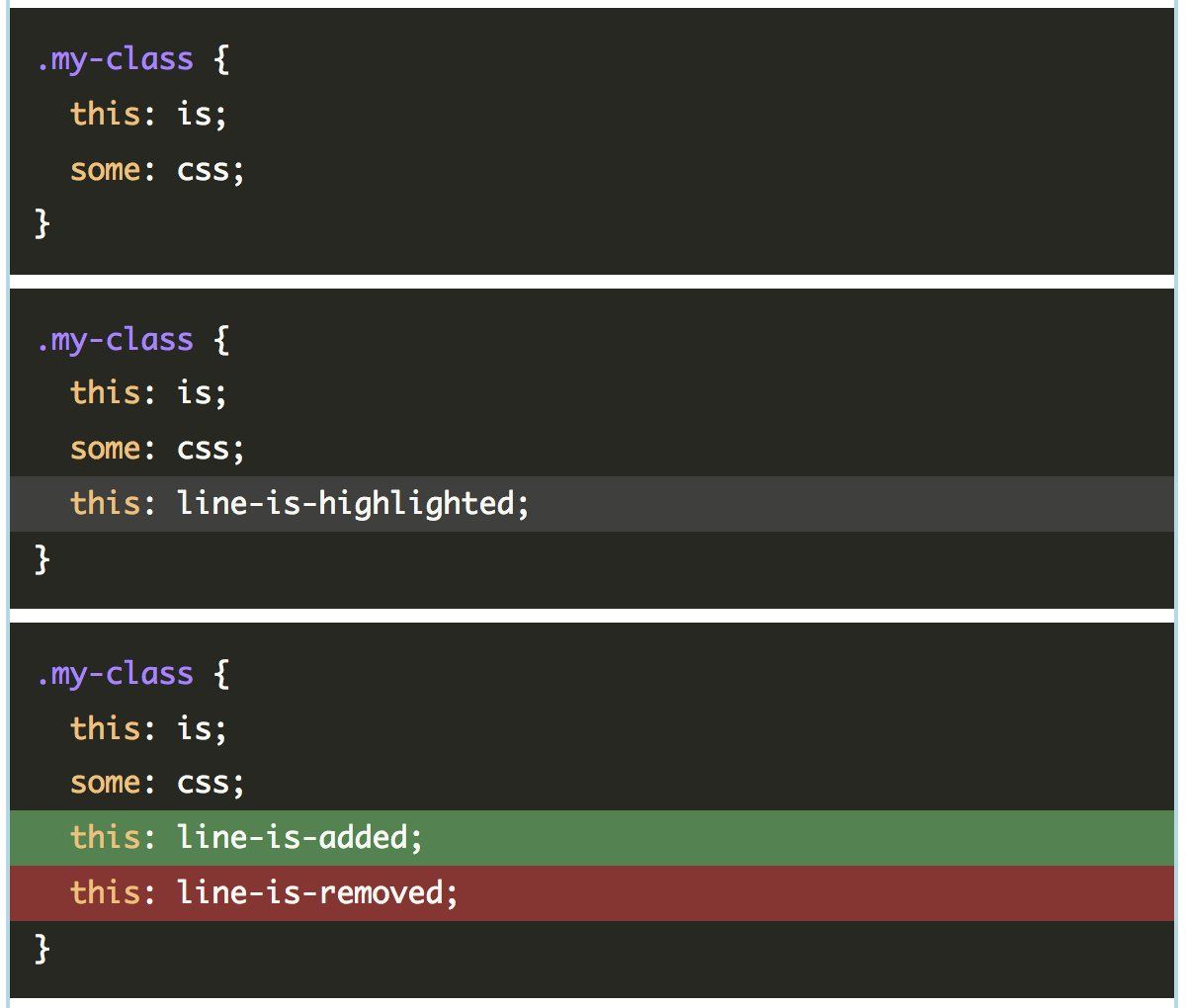This screenshot has width=1186, height=1008.
Task: Click the .my-class selector in first block
Action: coord(115,59)
